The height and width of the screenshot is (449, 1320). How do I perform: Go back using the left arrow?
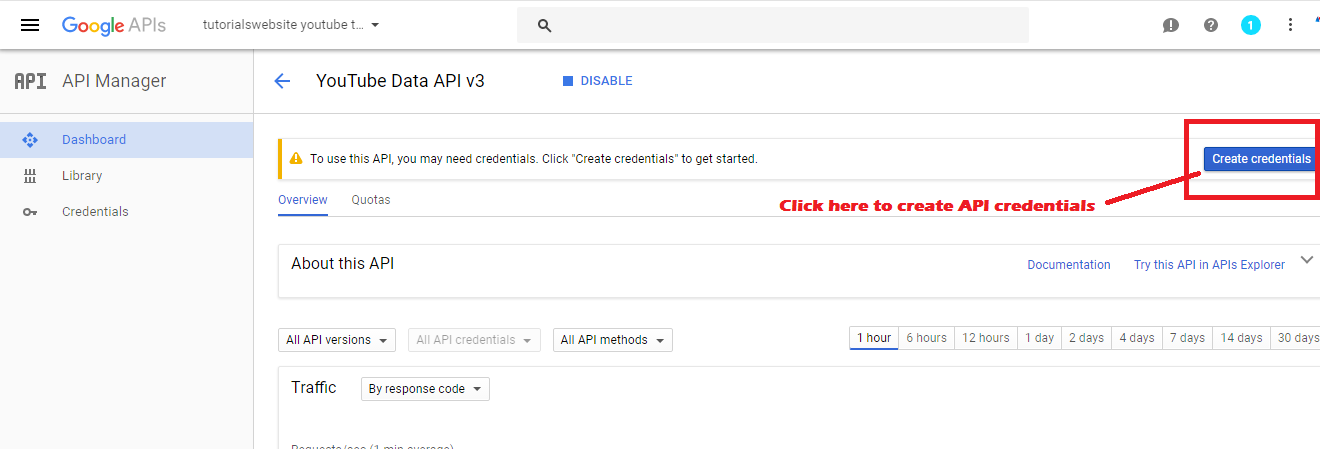(282, 81)
